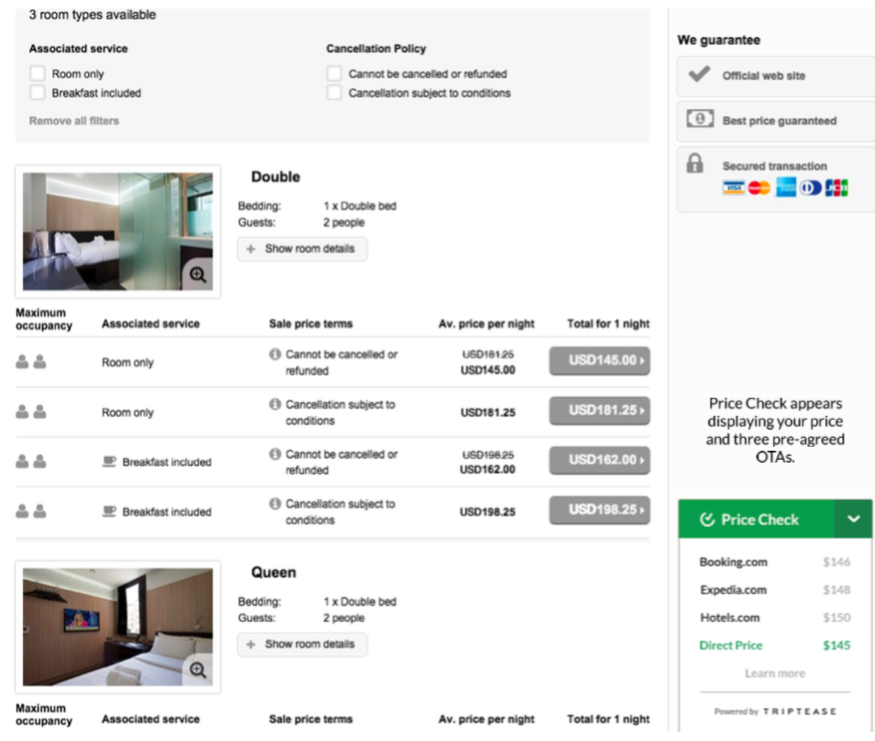The width and height of the screenshot is (875, 741).
Task: Click info icon on USD162.00 breakfast rate terms
Action: click(x=275, y=454)
